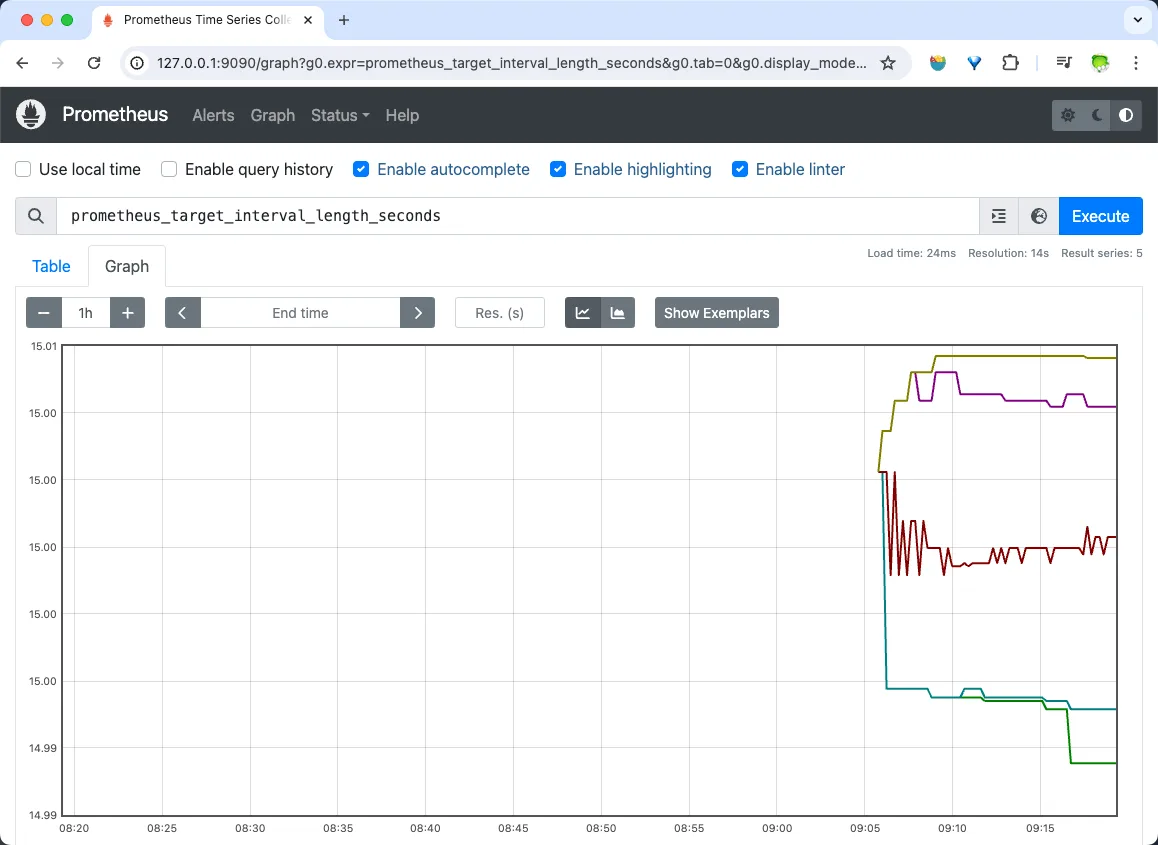Click the Prometheus torch logo icon

point(32,115)
